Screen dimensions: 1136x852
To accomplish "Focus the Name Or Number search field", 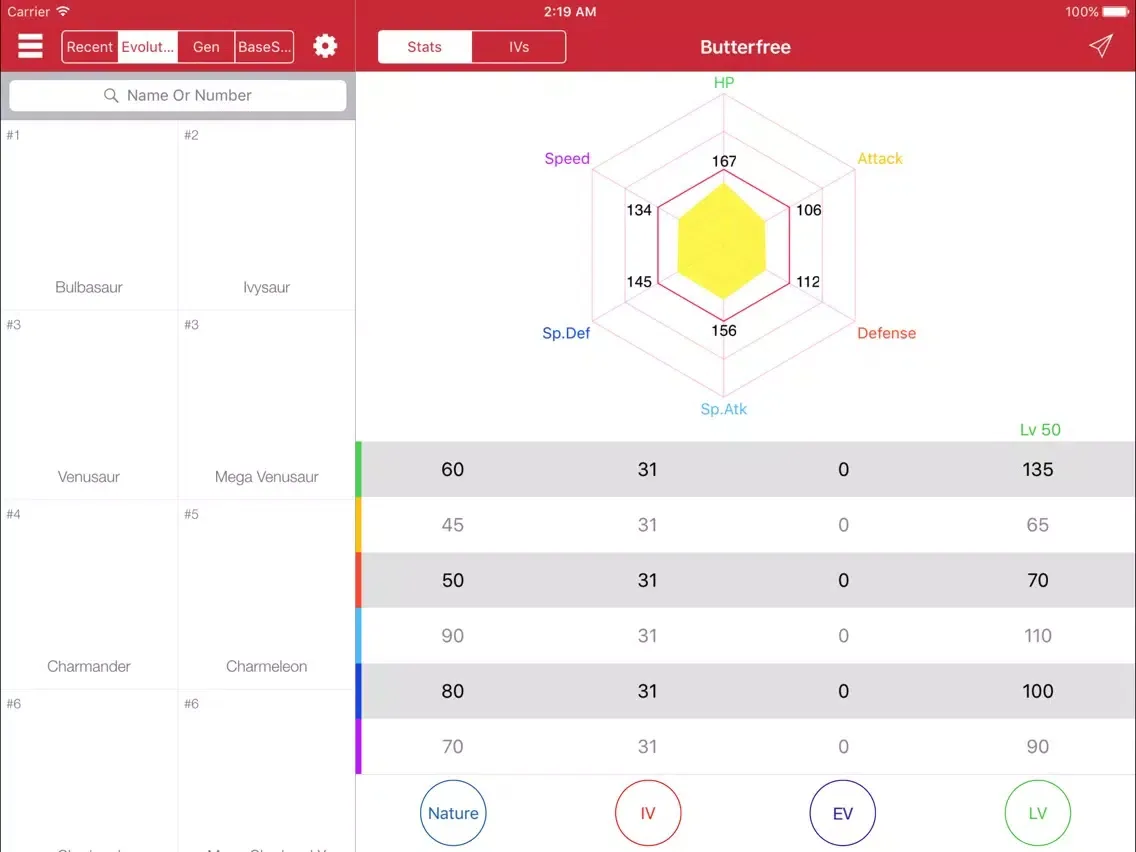I will pyautogui.click(x=178, y=96).
